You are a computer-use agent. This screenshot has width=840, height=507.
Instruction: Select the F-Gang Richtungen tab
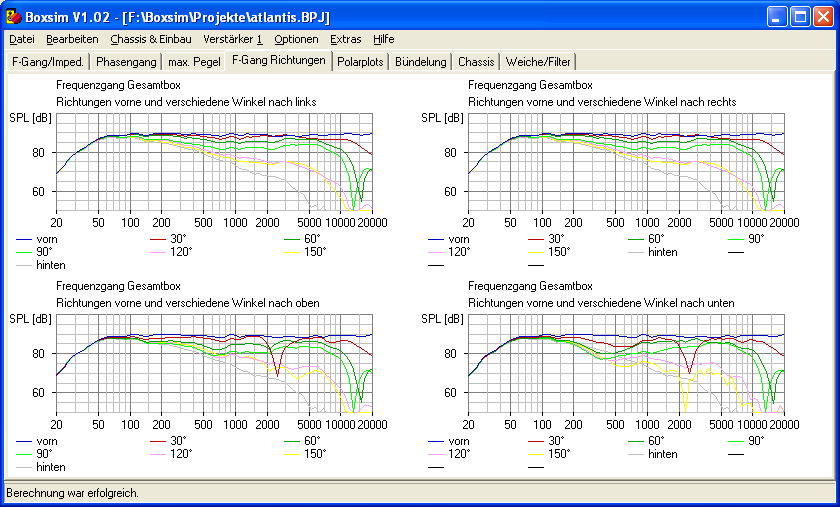279,60
